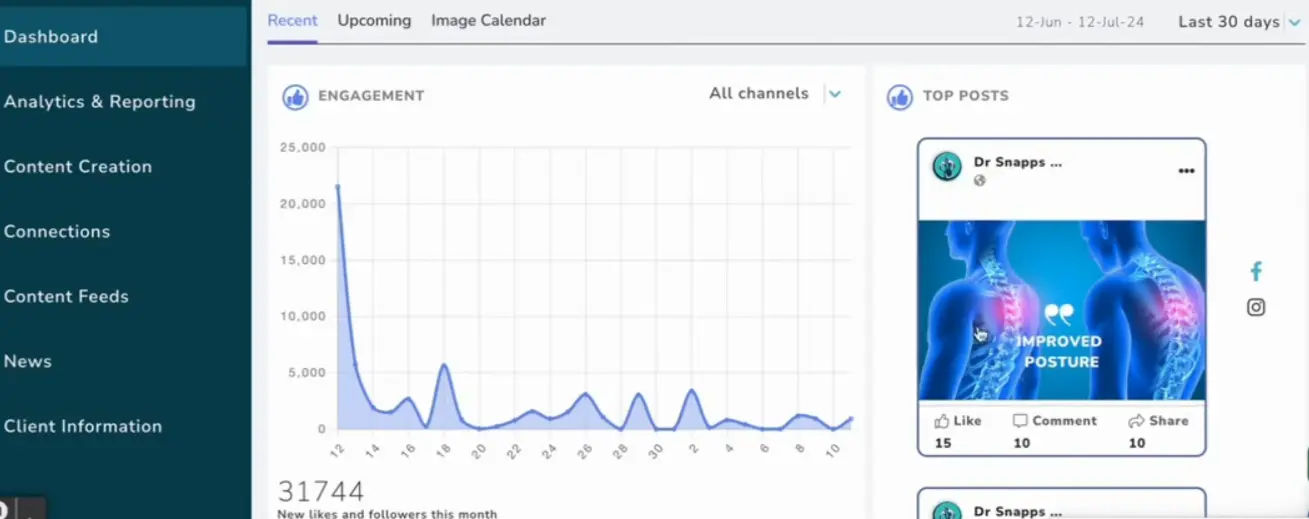
Task: Click the Facebook channel icon
Action: pyautogui.click(x=1256, y=271)
